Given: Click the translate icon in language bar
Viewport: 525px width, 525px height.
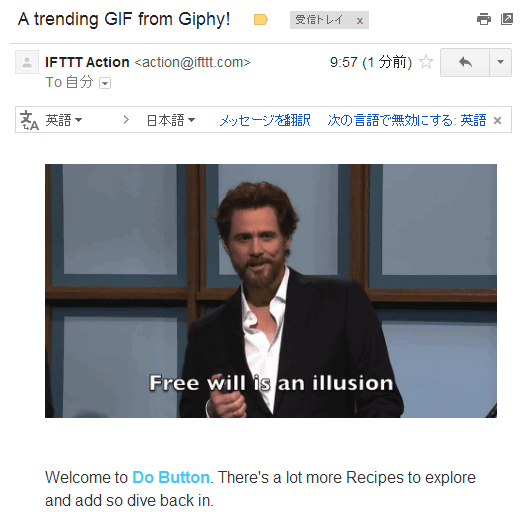Looking at the screenshot, I should (29, 120).
